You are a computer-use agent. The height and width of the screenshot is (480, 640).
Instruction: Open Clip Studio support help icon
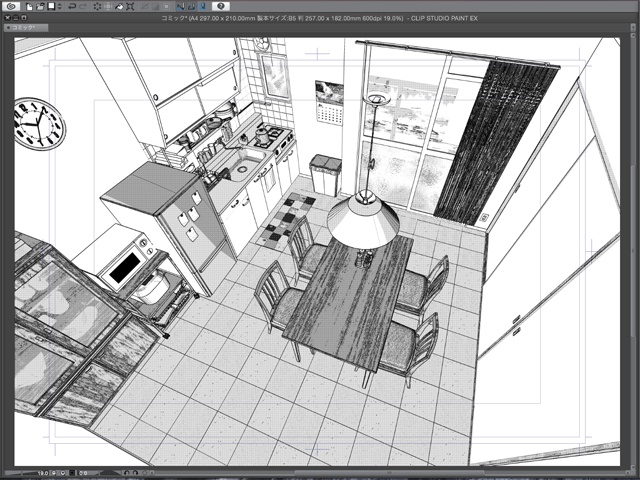click(x=221, y=6)
